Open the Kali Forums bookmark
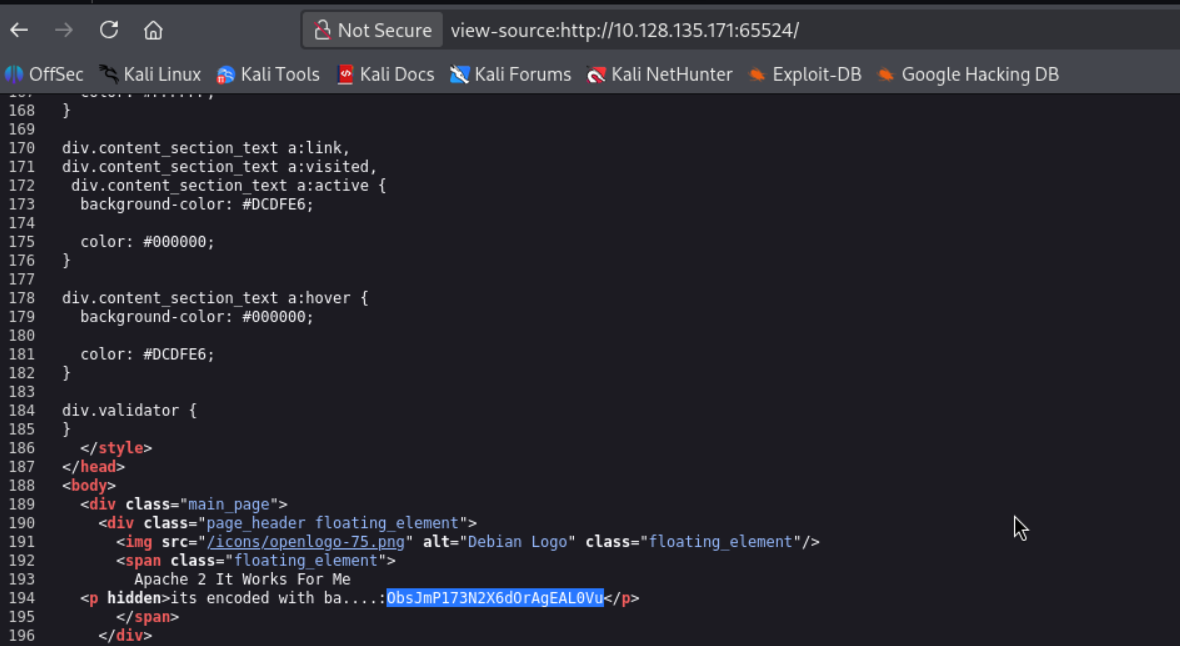The height and width of the screenshot is (646, 1180). (x=510, y=75)
